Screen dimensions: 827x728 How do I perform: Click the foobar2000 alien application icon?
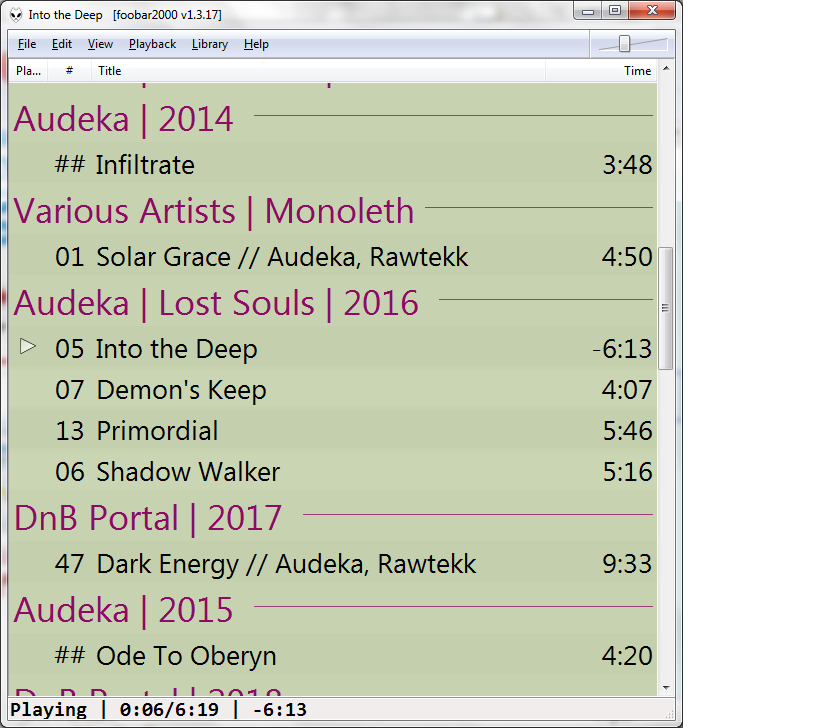[x=16, y=15]
